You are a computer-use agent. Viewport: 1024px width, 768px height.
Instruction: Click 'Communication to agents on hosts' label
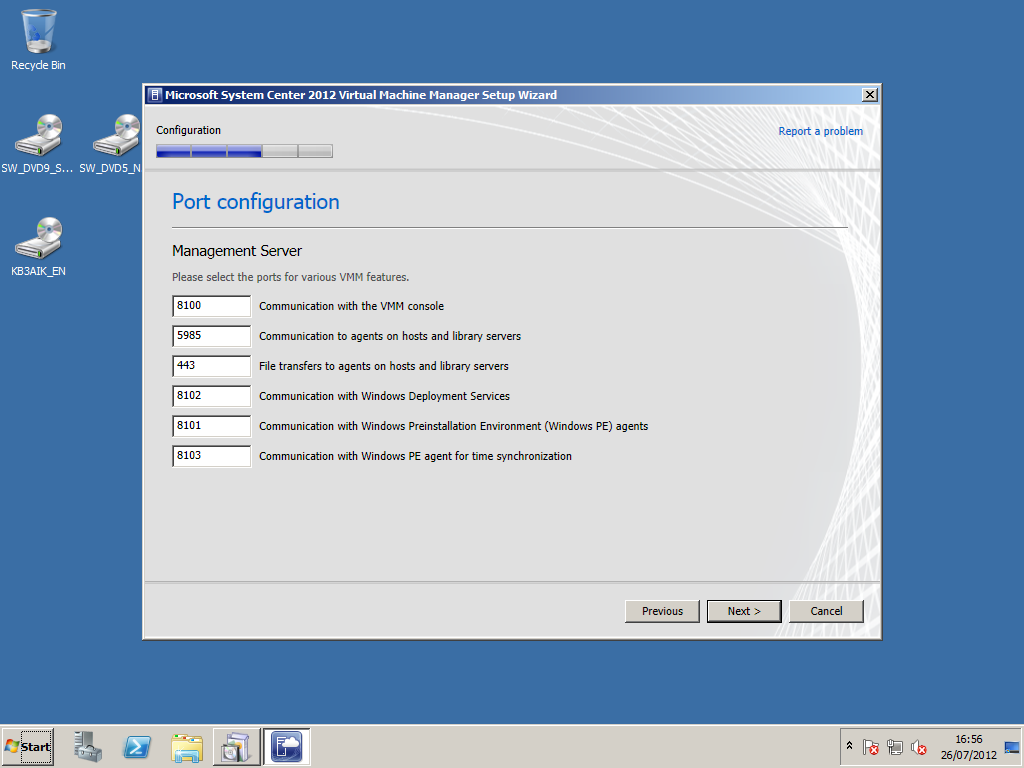(390, 336)
